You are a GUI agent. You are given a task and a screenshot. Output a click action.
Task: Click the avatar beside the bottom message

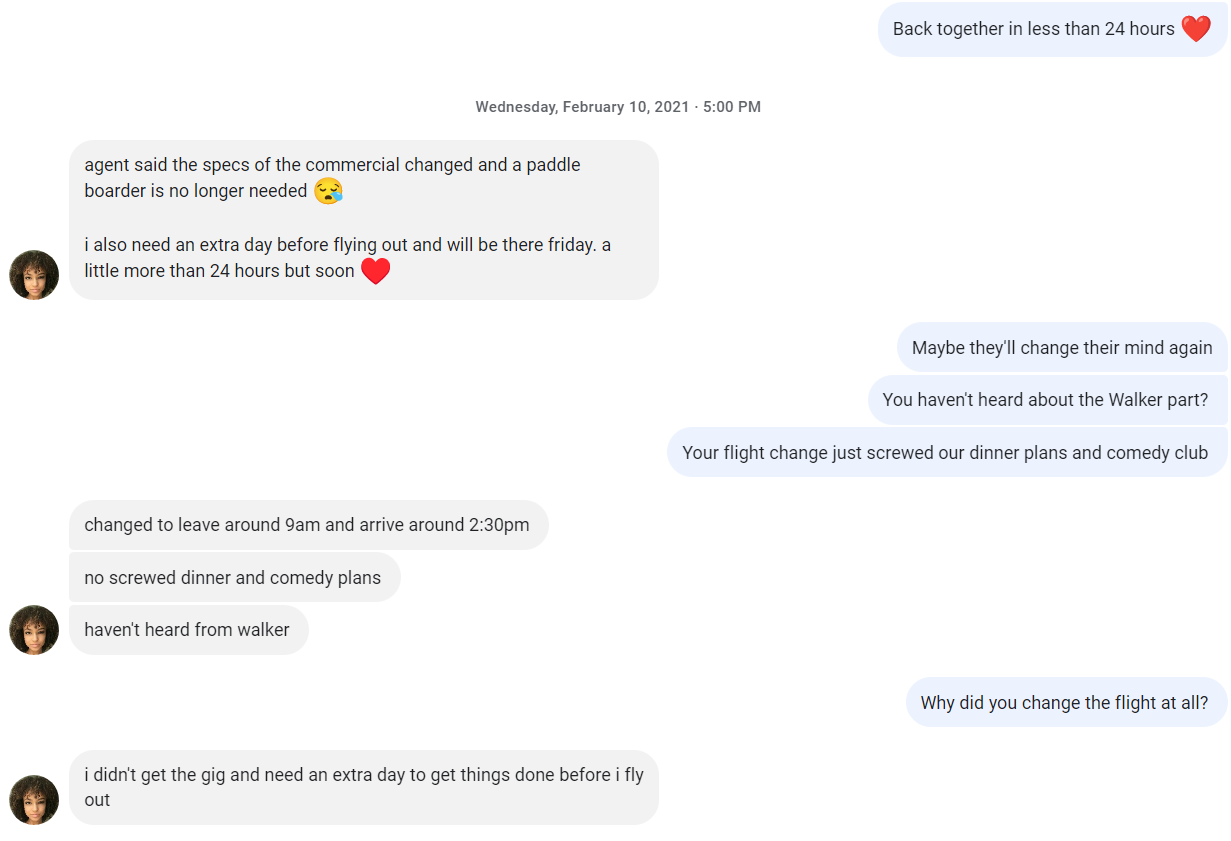click(33, 800)
